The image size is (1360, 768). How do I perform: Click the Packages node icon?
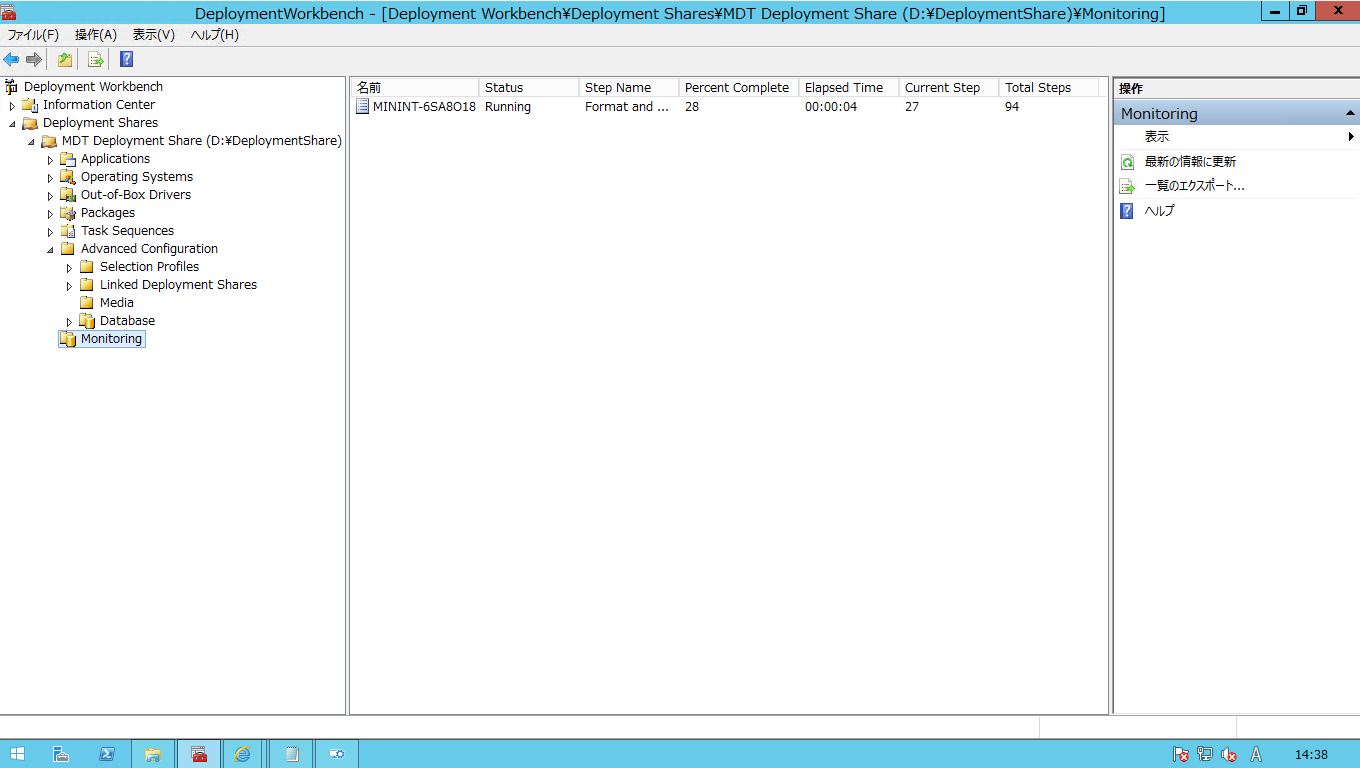[68, 213]
